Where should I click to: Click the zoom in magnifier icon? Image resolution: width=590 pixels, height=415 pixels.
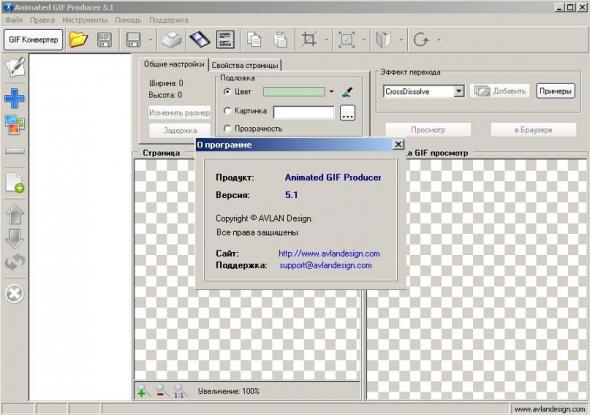(143, 391)
